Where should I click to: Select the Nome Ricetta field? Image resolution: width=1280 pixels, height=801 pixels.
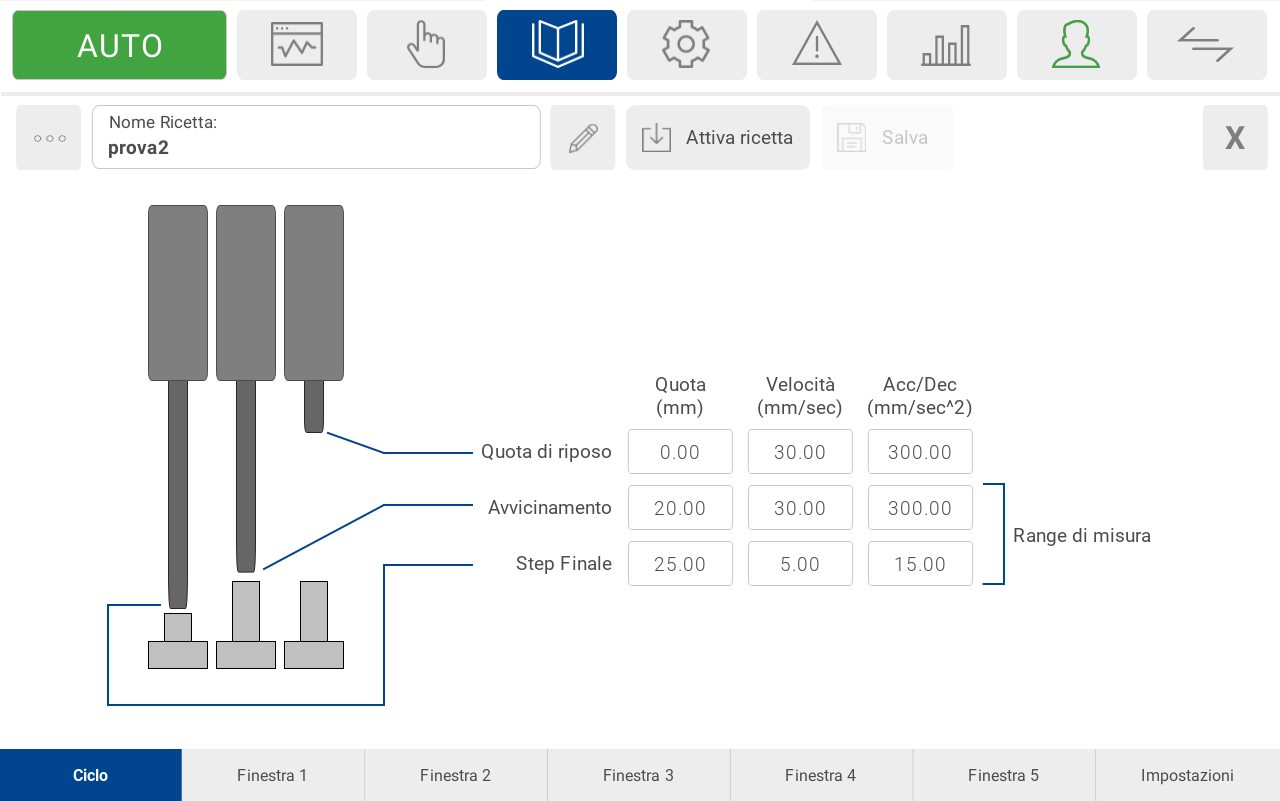(316, 138)
